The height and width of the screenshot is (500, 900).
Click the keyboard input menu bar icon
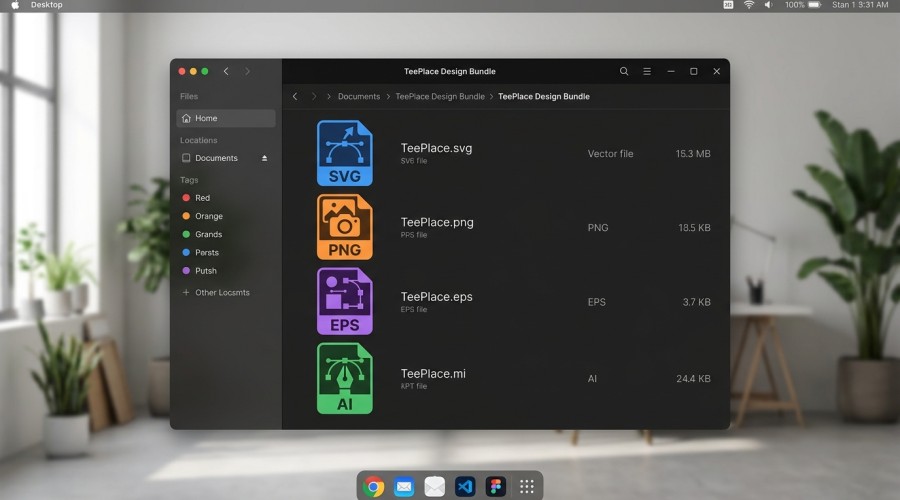pyautogui.click(x=728, y=5)
